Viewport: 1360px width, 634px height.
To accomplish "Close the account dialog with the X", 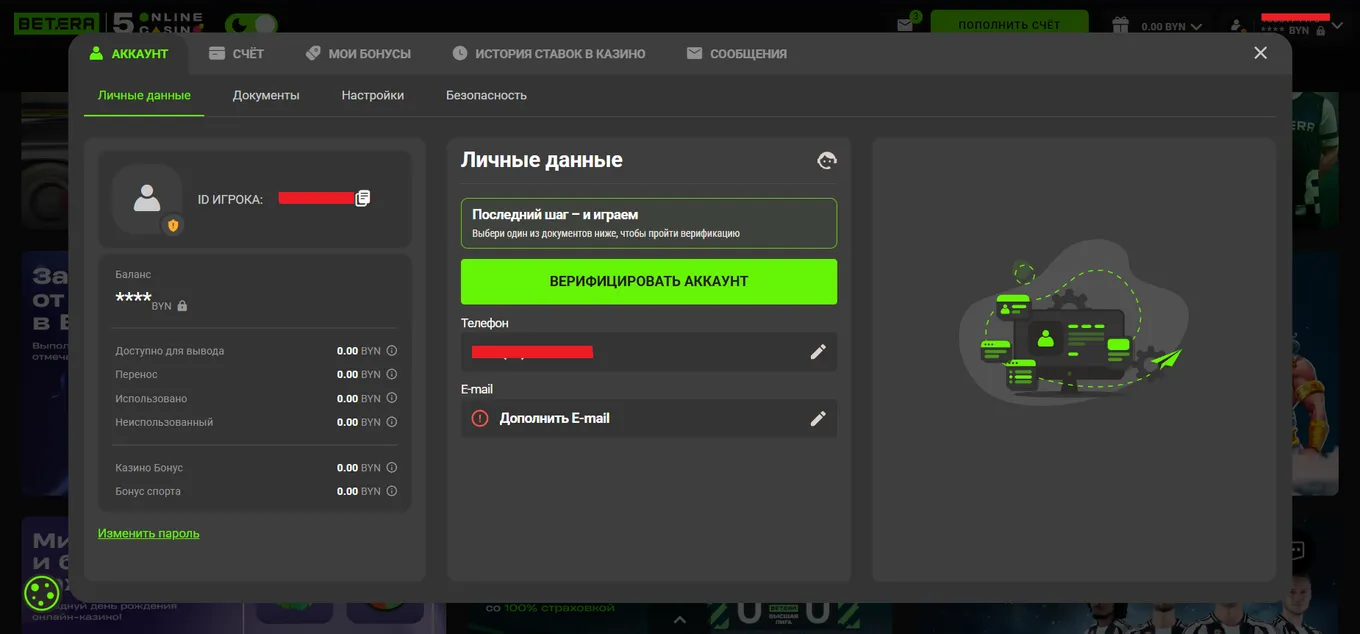I will pos(1260,53).
